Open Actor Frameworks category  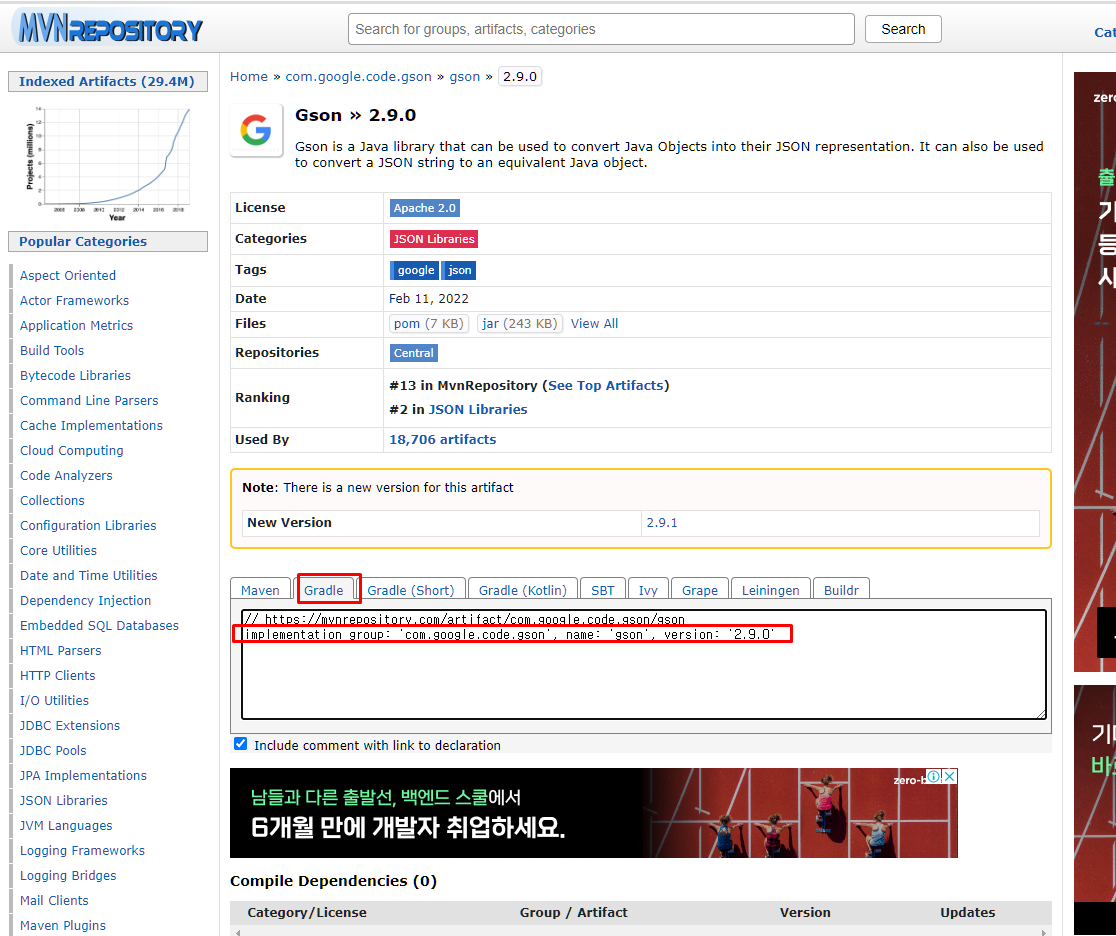(74, 300)
